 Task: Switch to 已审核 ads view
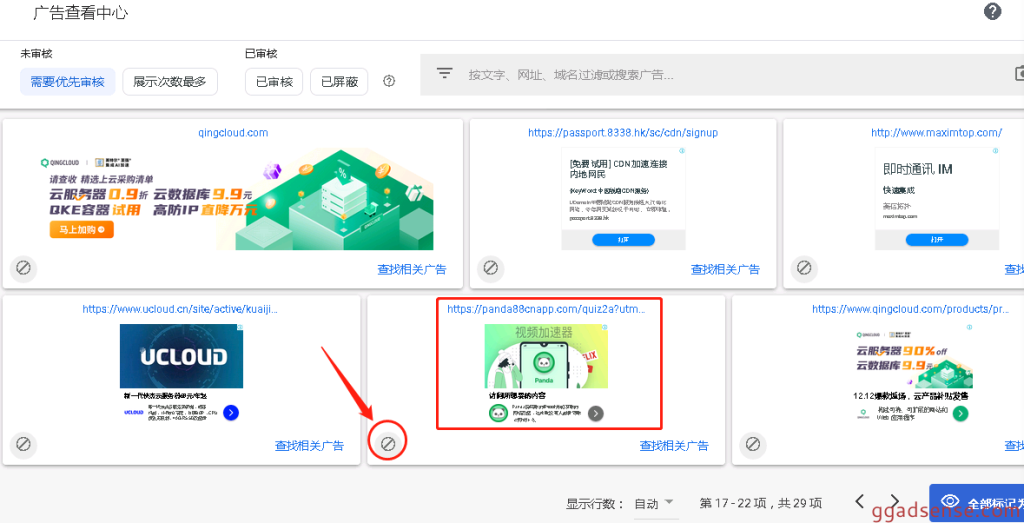tap(274, 82)
